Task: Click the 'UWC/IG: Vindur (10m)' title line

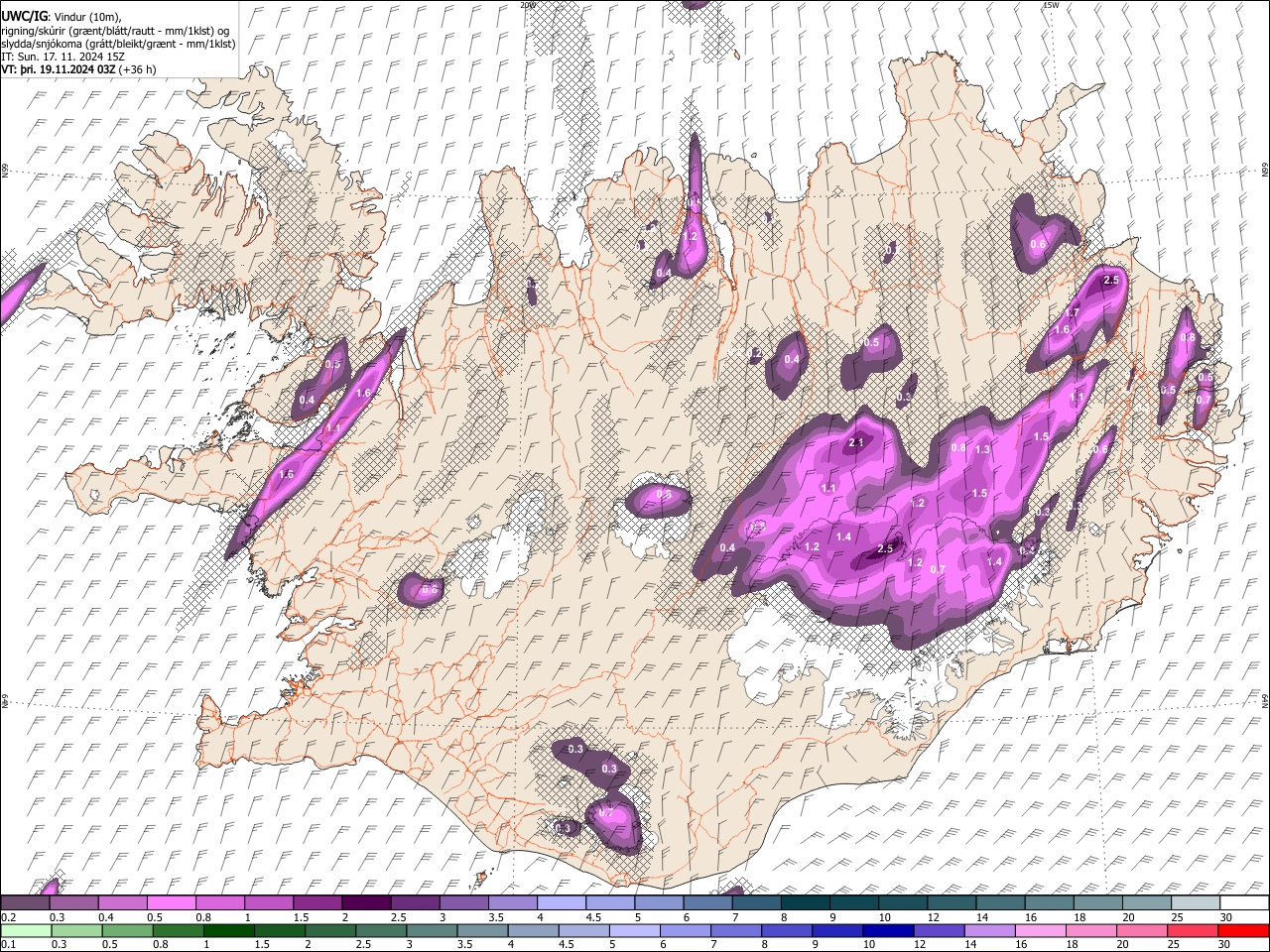Action: pos(62,17)
